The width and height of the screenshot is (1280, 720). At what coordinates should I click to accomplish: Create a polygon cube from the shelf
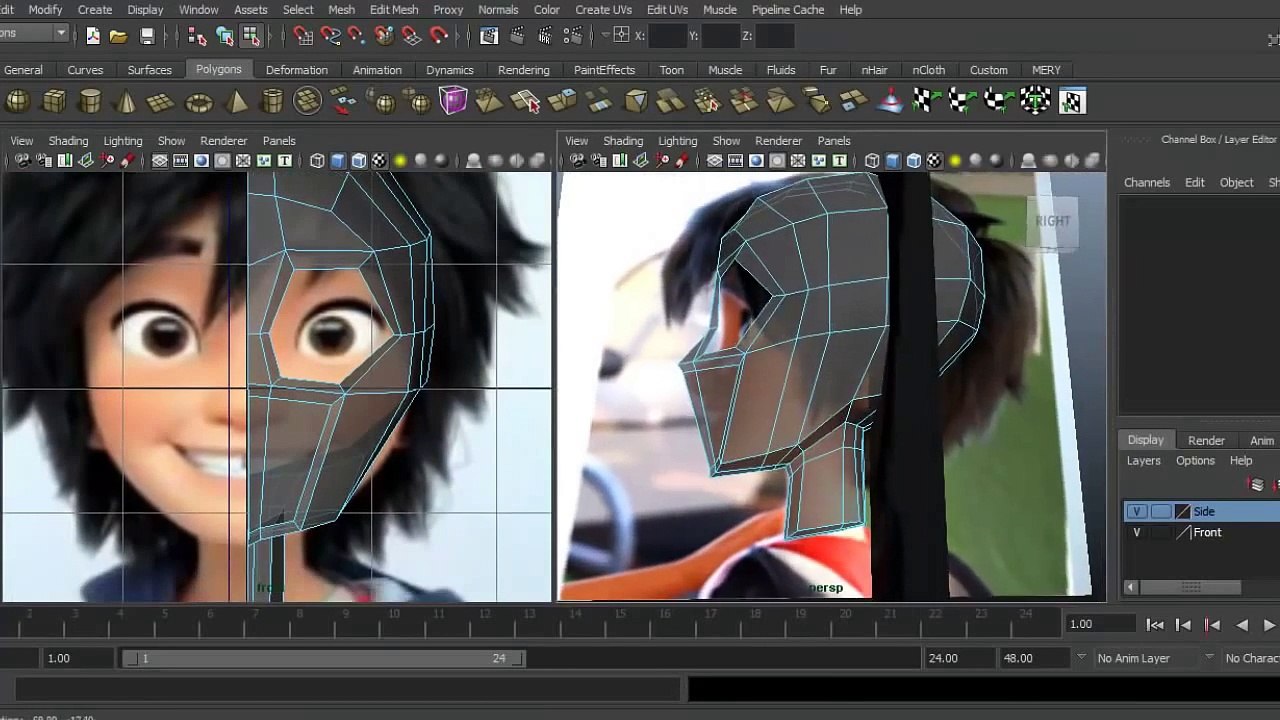[x=54, y=101]
